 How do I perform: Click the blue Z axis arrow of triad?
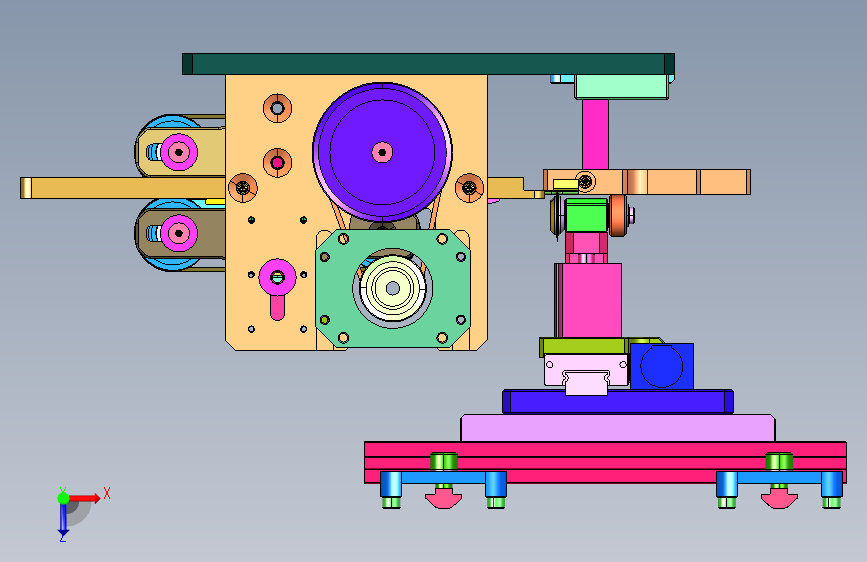tap(63, 519)
